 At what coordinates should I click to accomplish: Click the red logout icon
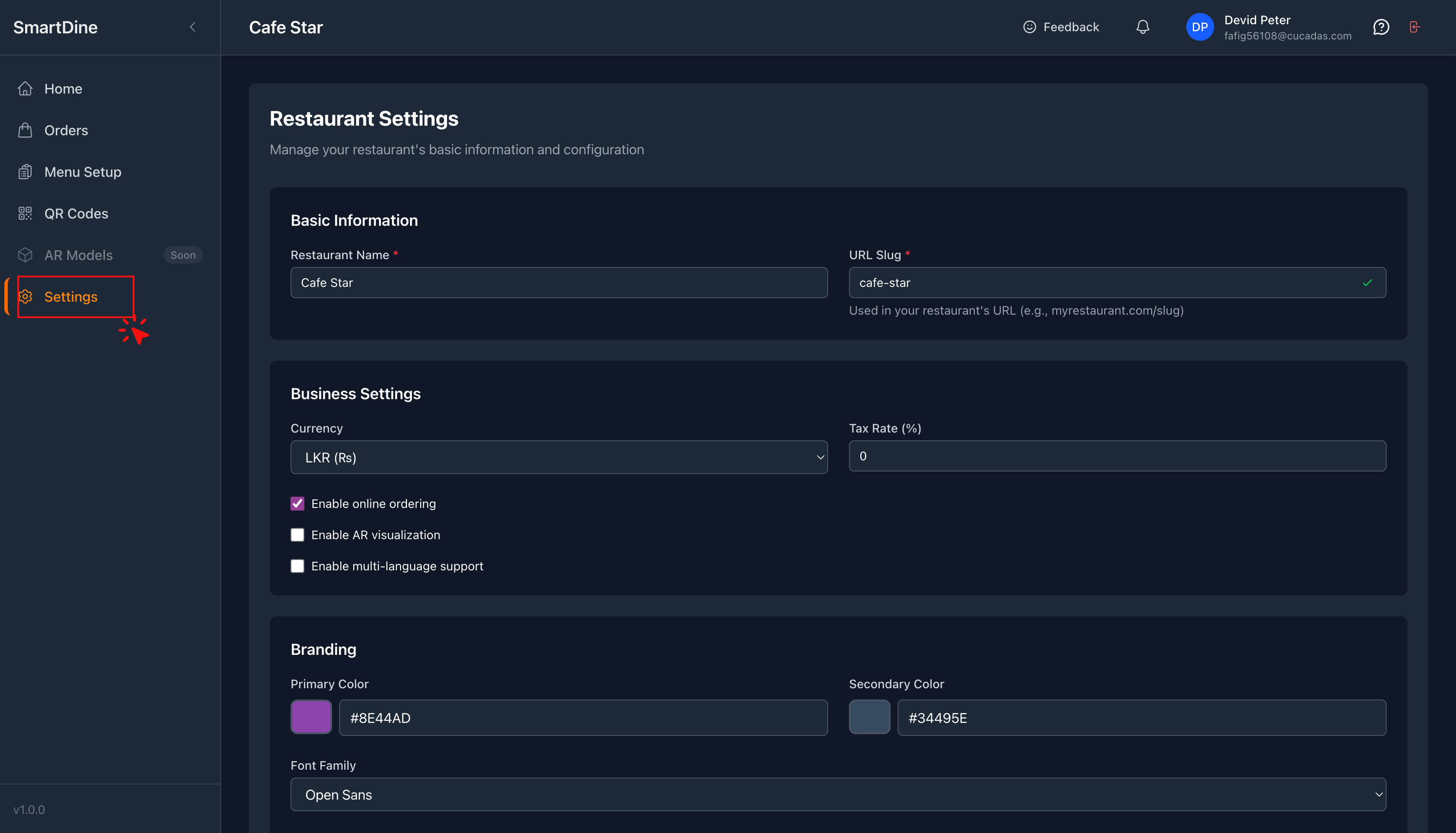pos(1414,27)
